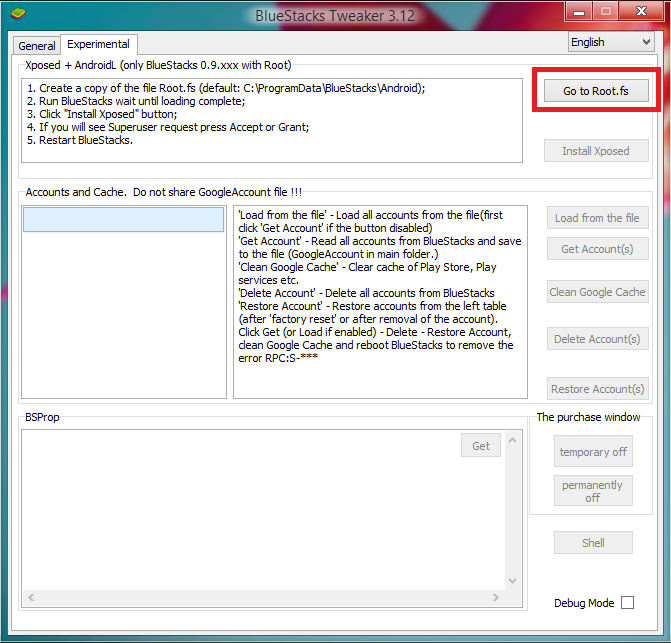Close the BlueStacks Tweaker window
The width and height of the screenshot is (671, 643).
[641, 12]
